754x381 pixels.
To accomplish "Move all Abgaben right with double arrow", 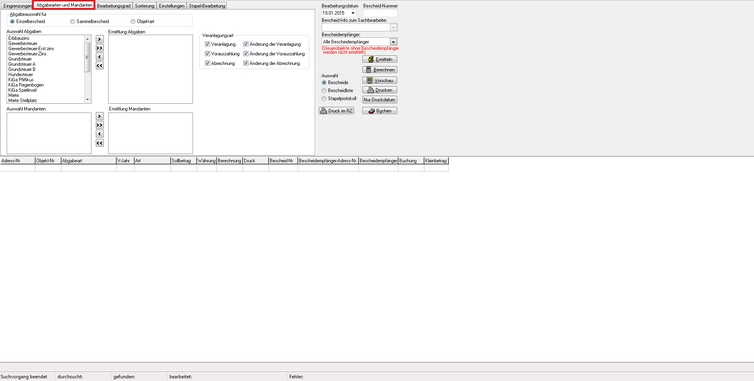I will 100,48.
